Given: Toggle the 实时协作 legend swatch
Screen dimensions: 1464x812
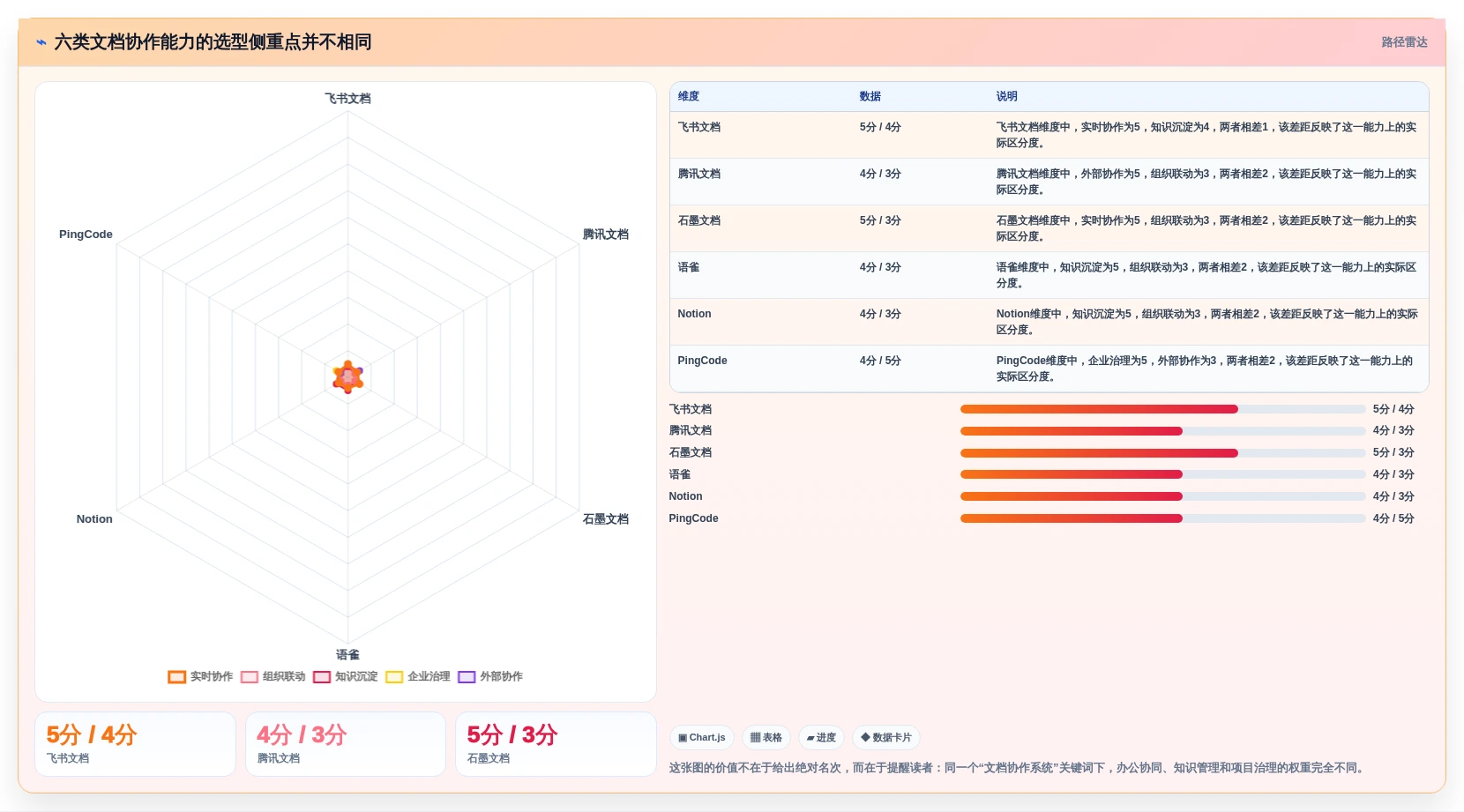Looking at the screenshot, I should pyautogui.click(x=177, y=677).
